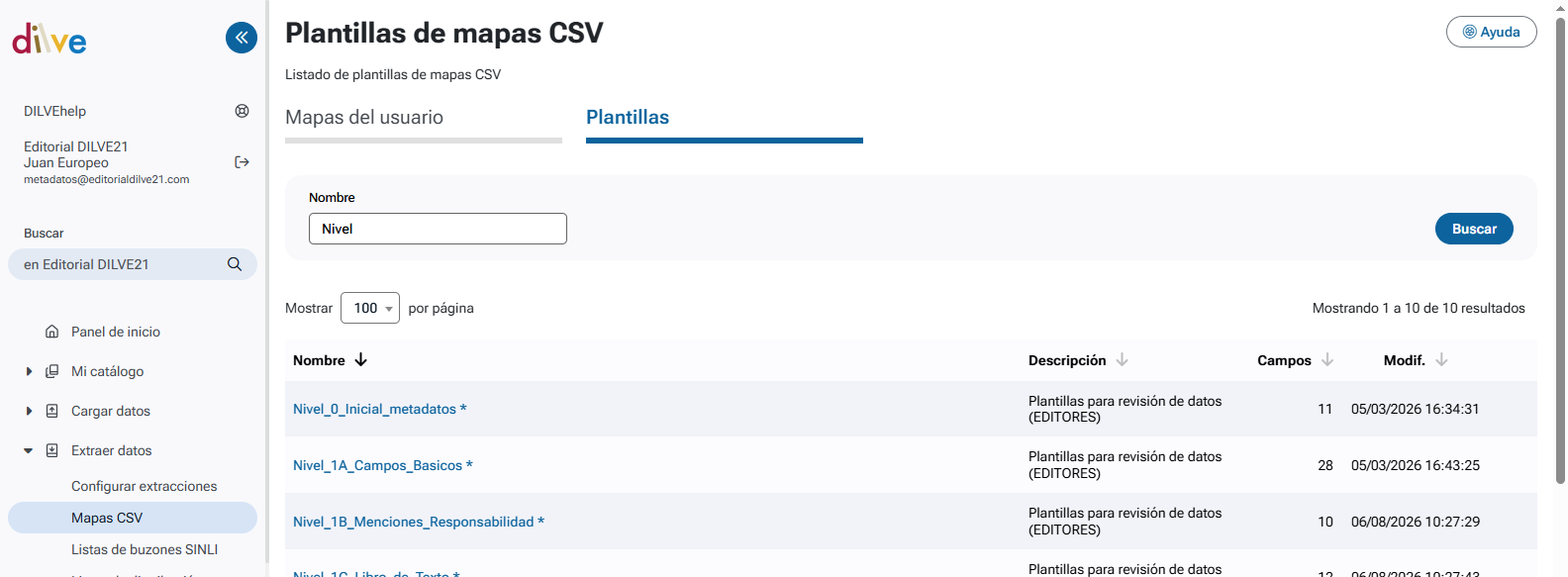Switch to Mapas del usuario tab
Image resolution: width=1568 pixels, height=577 pixels.
pos(364,117)
